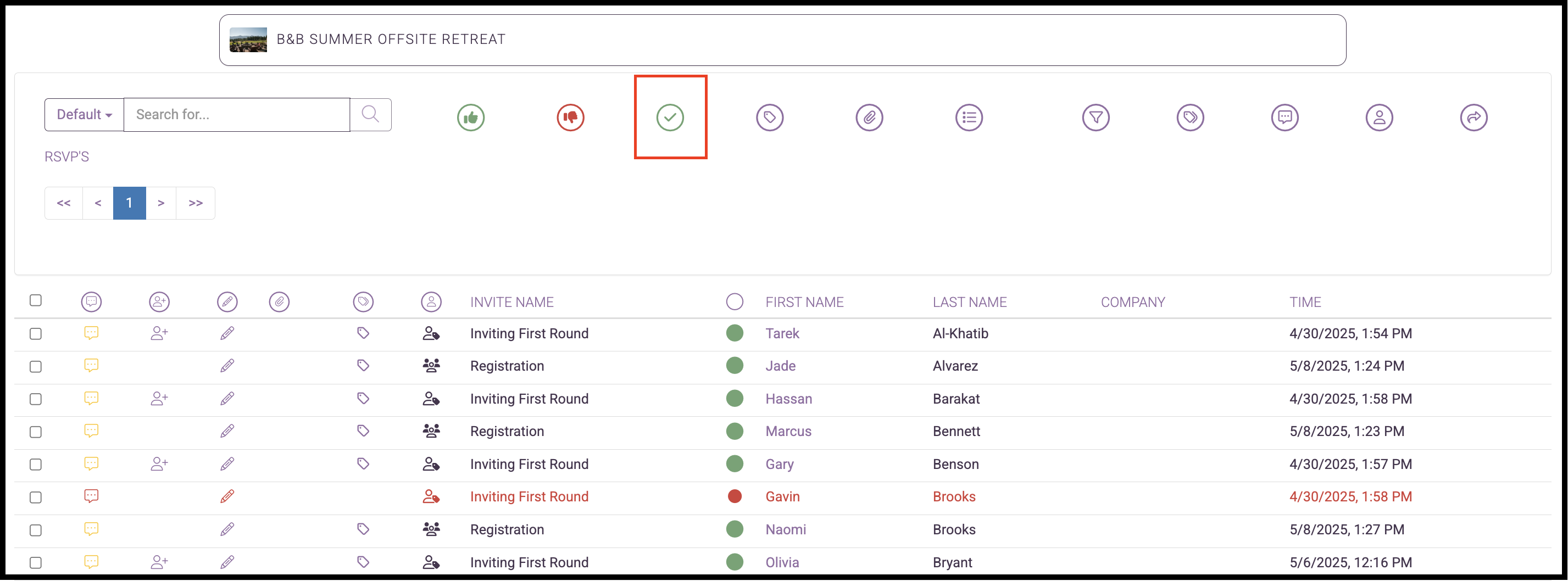Click the double tags toolbar icon

click(x=1190, y=118)
